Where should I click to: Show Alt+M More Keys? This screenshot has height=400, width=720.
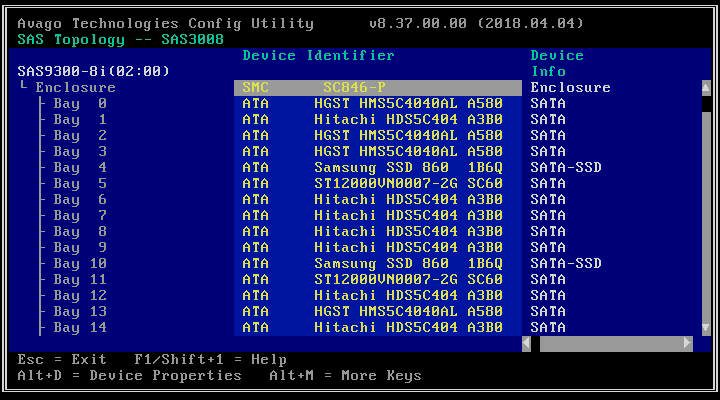(345, 376)
